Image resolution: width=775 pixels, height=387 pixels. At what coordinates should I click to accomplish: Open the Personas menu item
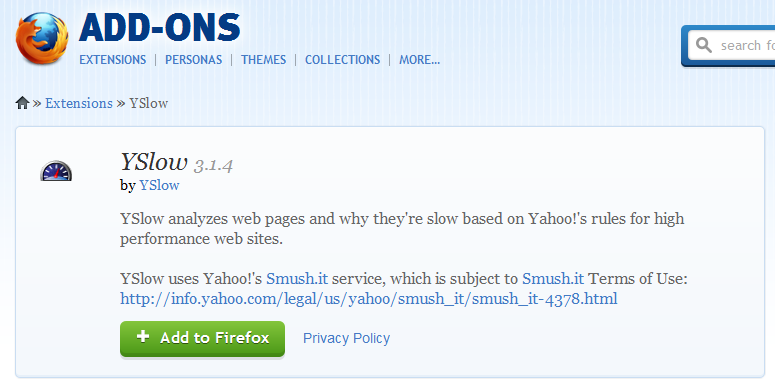point(193,60)
